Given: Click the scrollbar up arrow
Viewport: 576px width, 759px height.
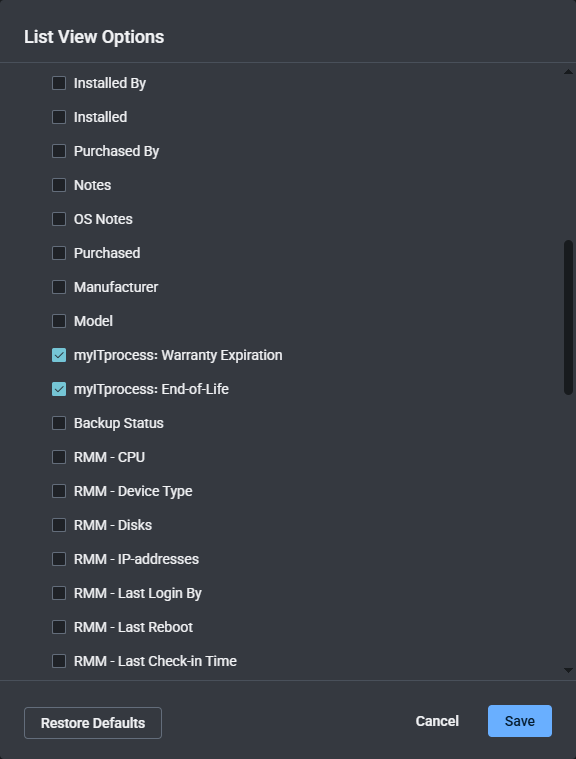Looking at the screenshot, I should click(568, 72).
